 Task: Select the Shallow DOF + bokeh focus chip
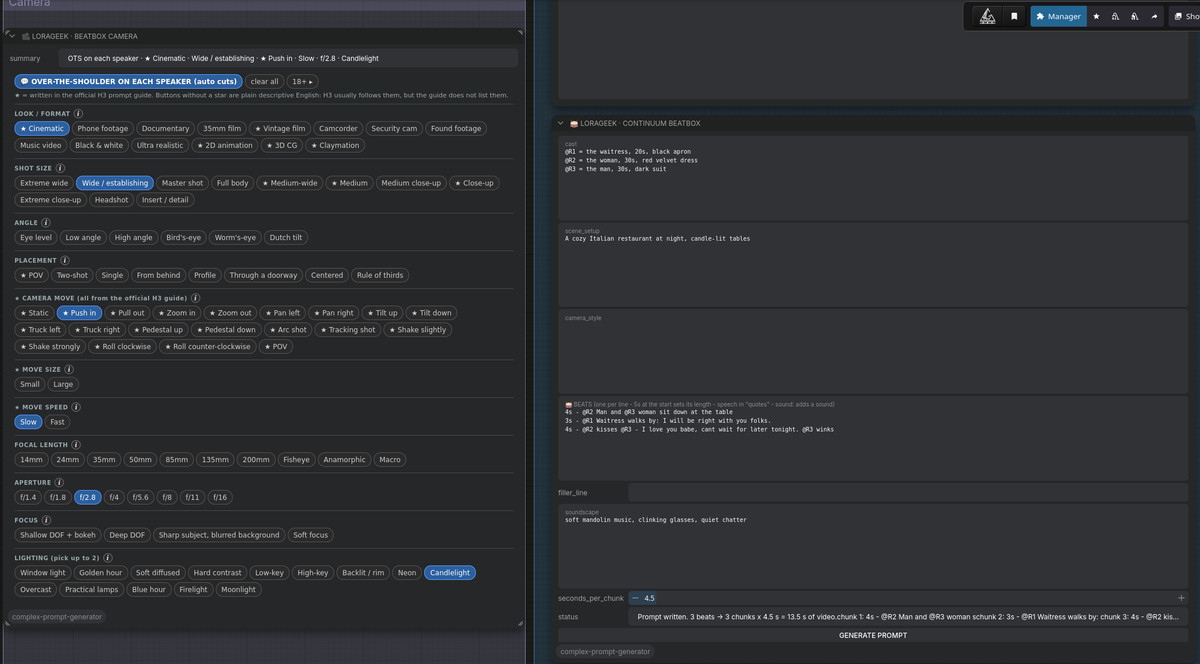tap(58, 535)
